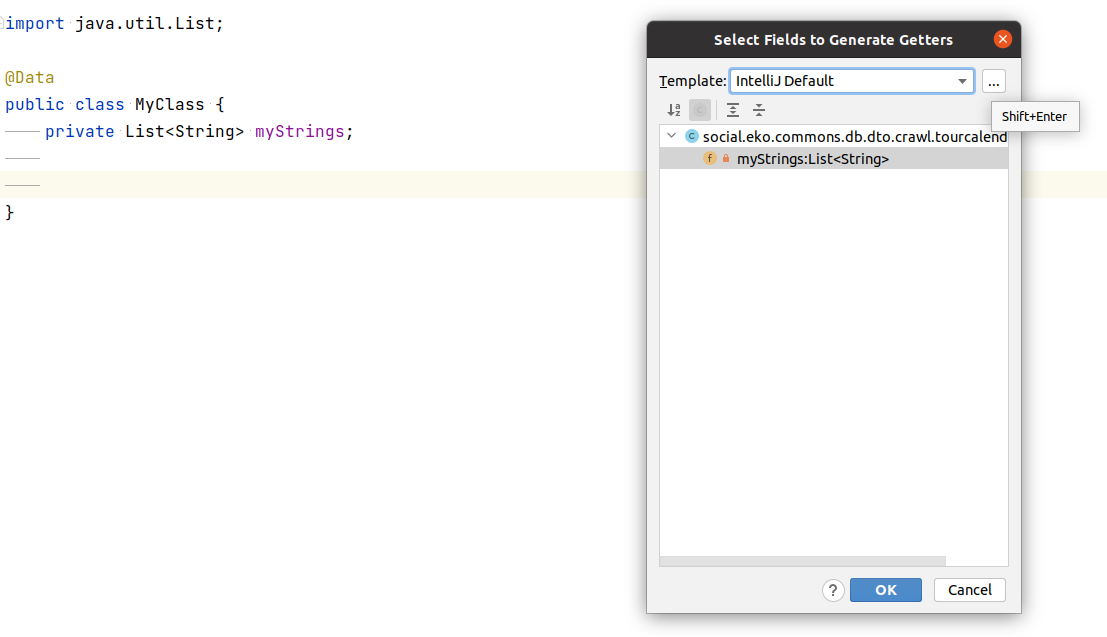Toggle sort order in the fields toolbar

[x=673, y=110]
